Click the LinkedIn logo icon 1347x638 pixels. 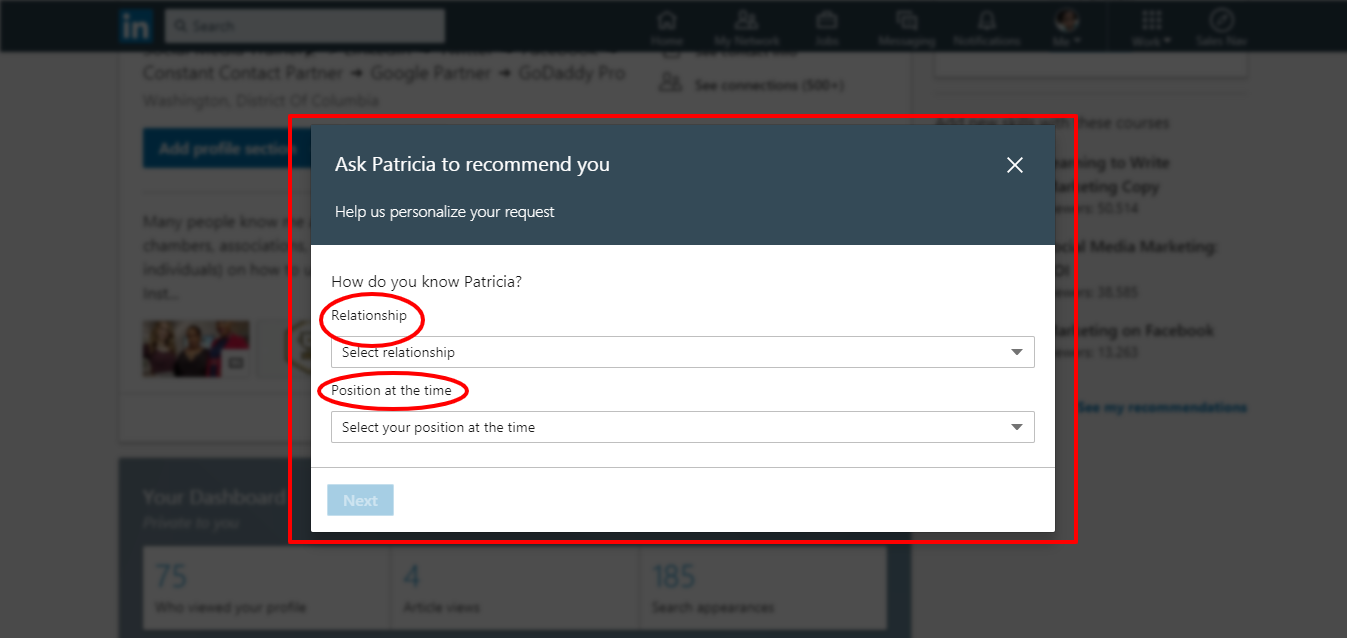point(135,26)
